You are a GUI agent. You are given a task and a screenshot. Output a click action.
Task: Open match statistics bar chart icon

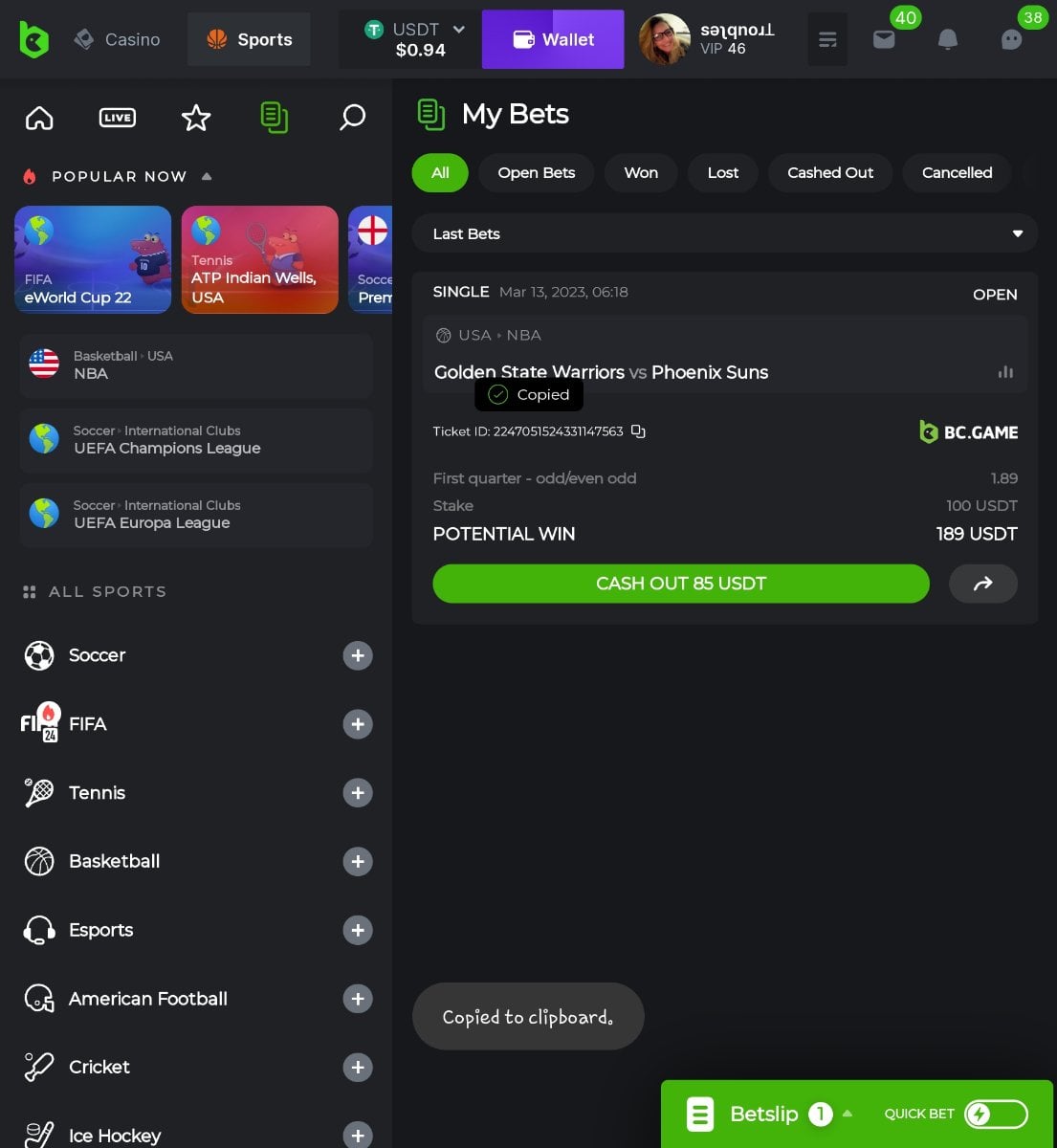pyautogui.click(x=1005, y=372)
